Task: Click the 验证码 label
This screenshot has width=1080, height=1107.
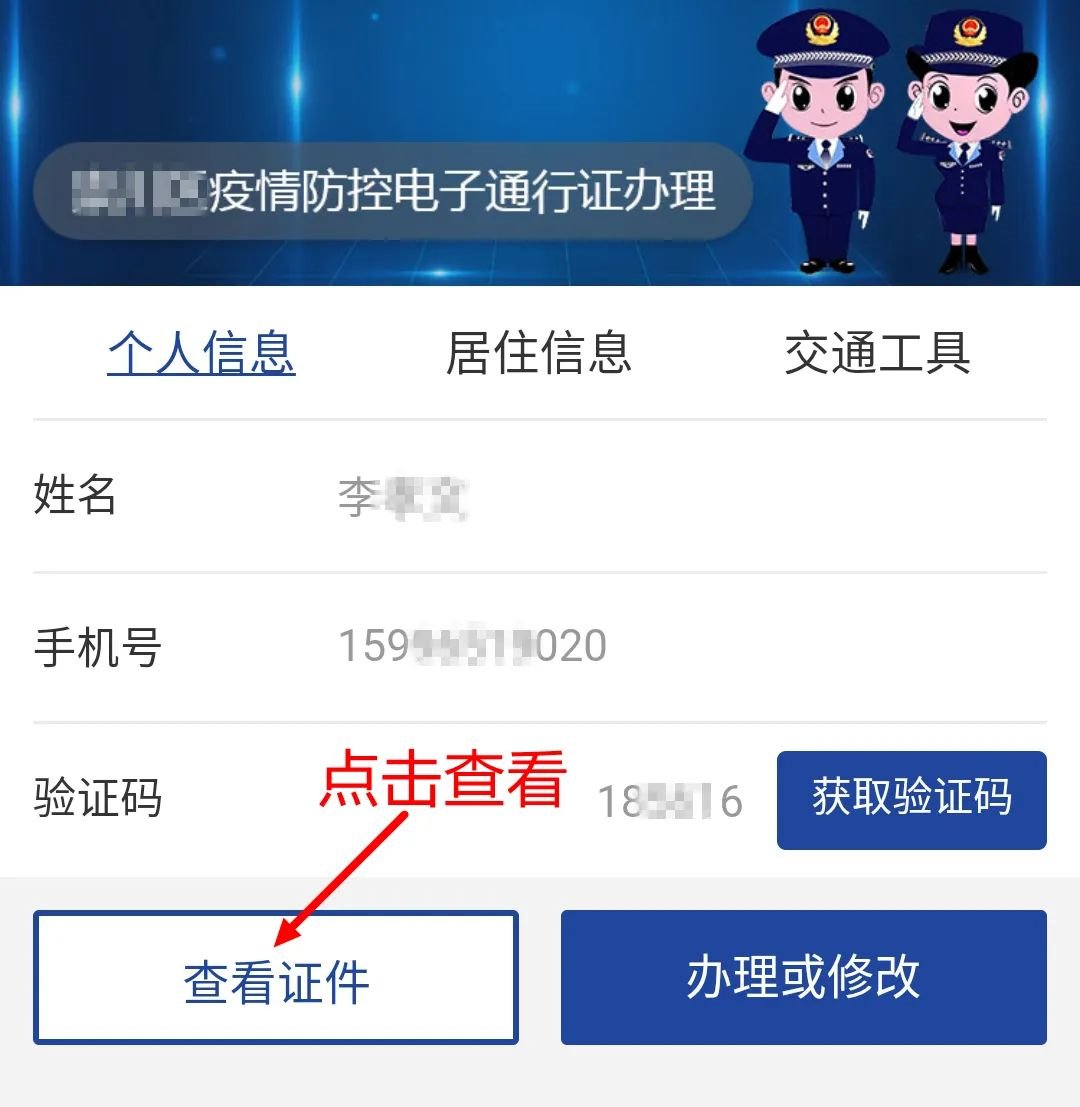Action: (x=98, y=798)
